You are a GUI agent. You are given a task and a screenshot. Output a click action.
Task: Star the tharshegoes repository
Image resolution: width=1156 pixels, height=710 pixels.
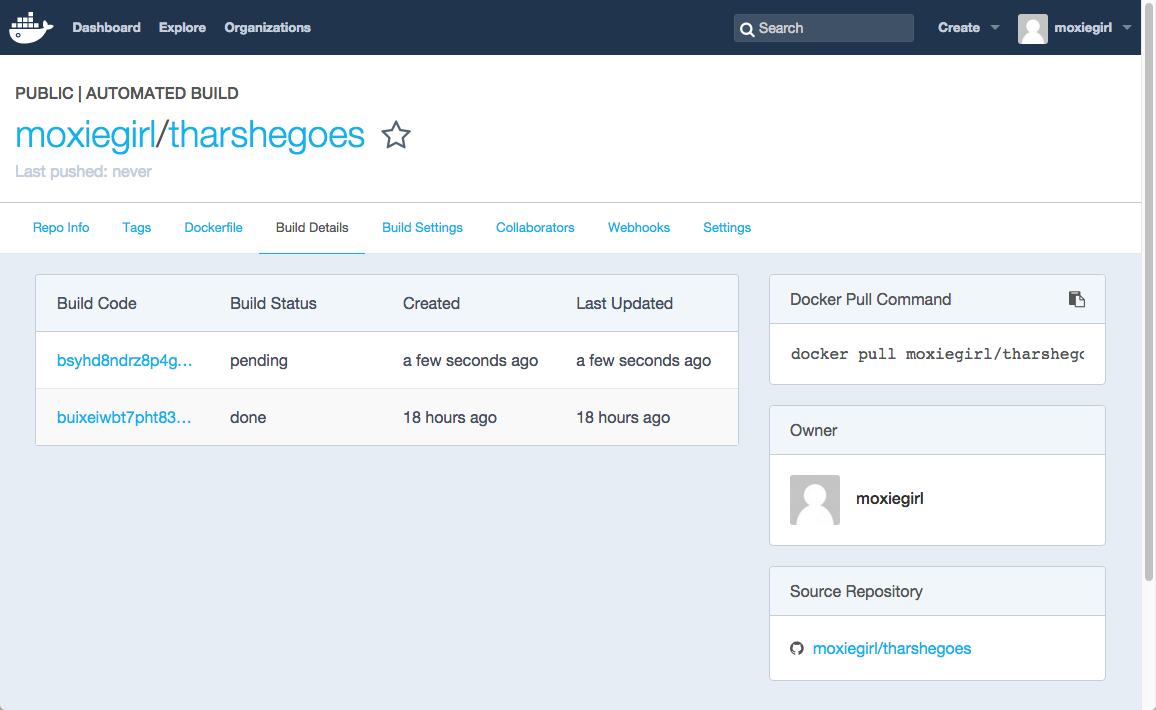point(396,135)
